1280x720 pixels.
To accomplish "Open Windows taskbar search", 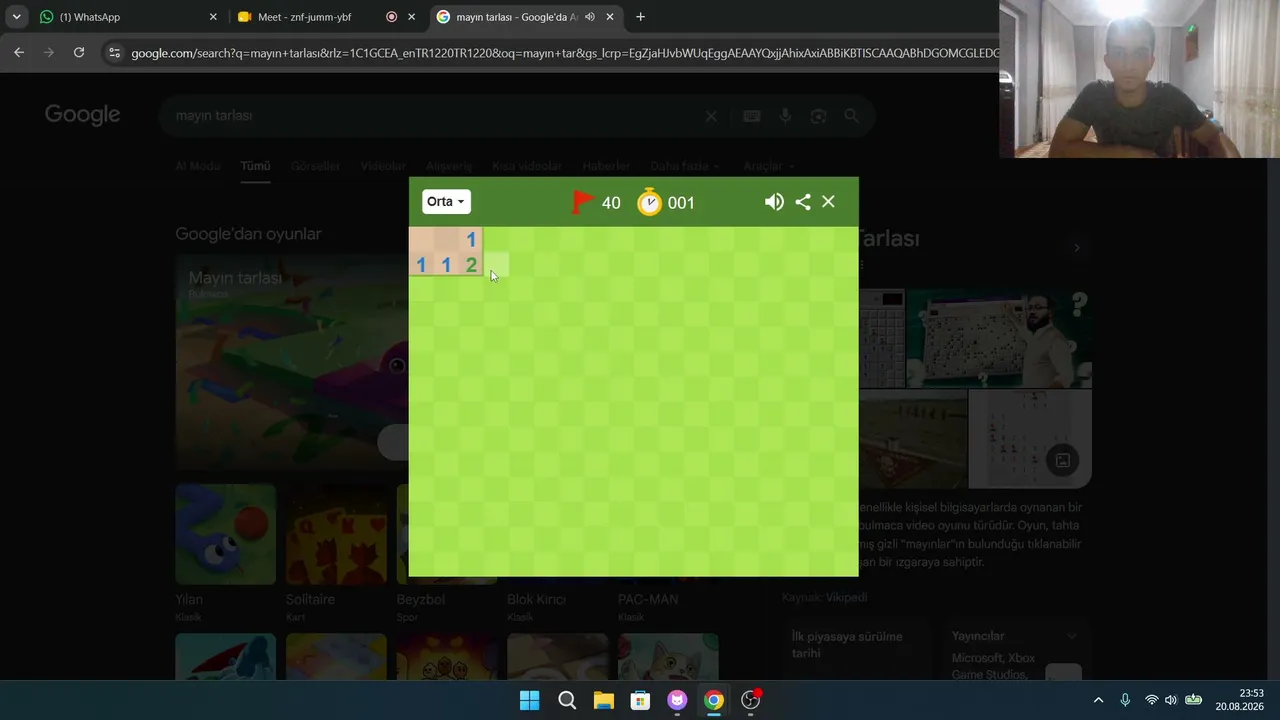I will [567, 700].
